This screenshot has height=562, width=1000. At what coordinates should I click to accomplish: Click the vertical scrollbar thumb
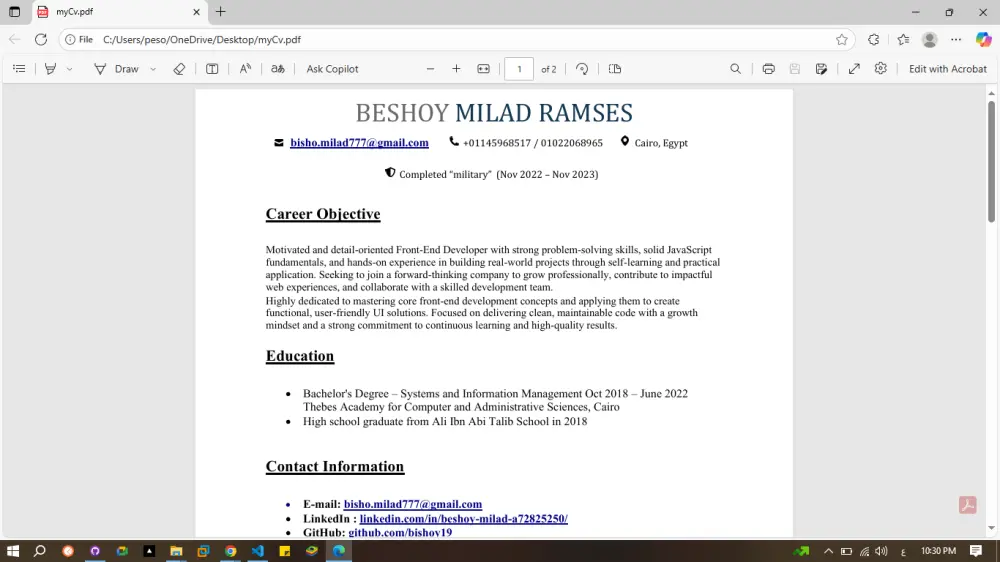point(991,161)
